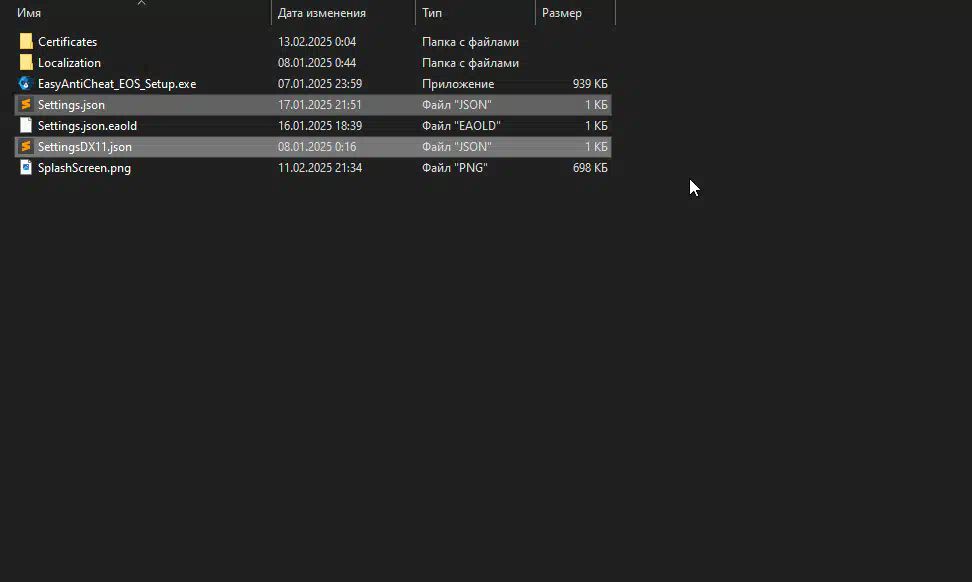Sort by the Имя column header
The image size is (972, 582).
[x=29, y=13]
